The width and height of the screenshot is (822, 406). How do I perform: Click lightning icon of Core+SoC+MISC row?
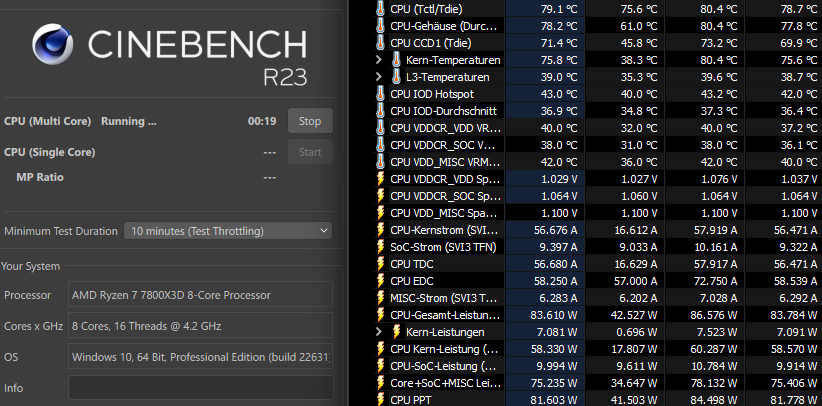click(x=381, y=383)
